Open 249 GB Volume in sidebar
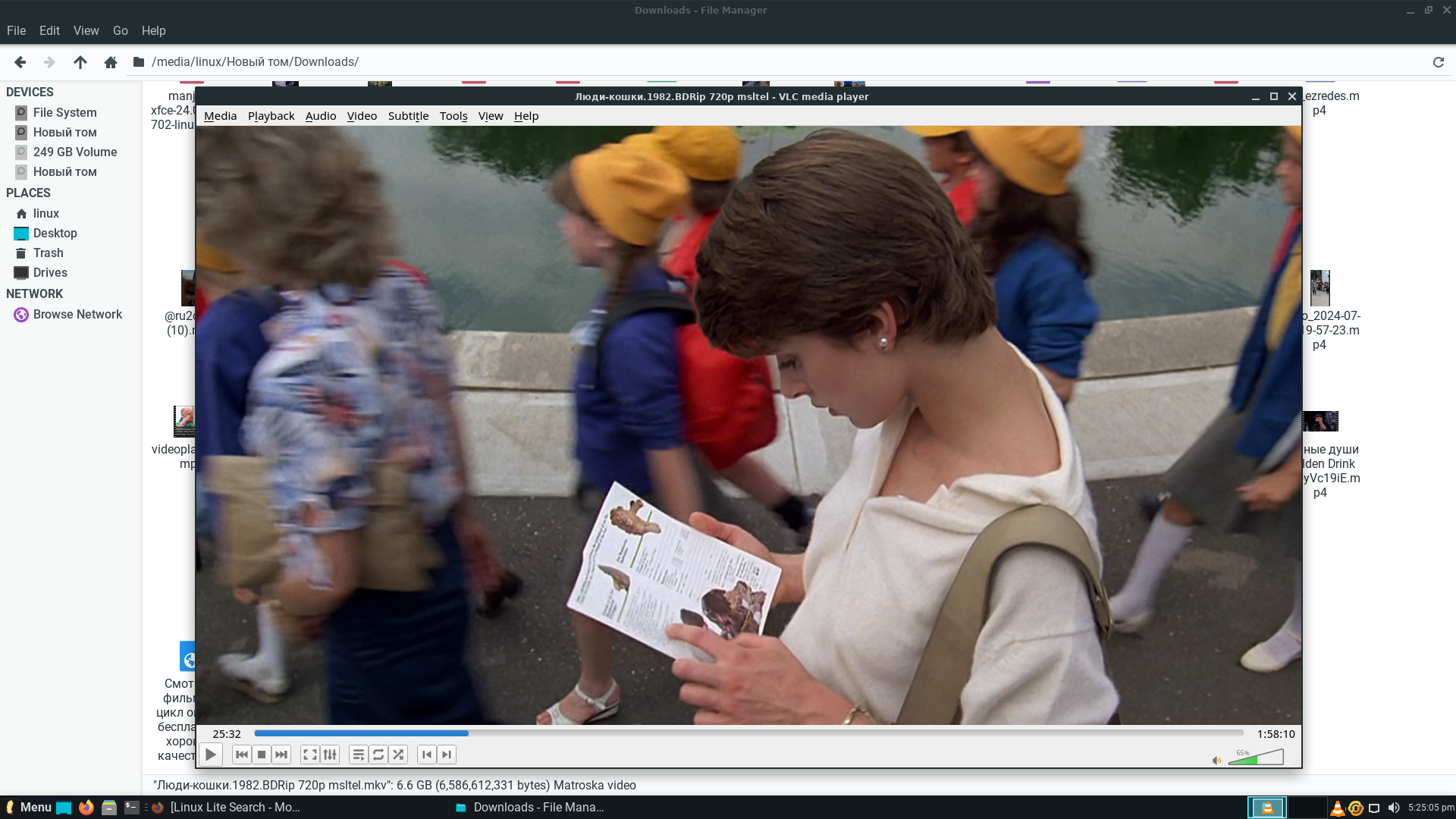Image resolution: width=1456 pixels, height=819 pixels. pyautogui.click(x=74, y=152)
